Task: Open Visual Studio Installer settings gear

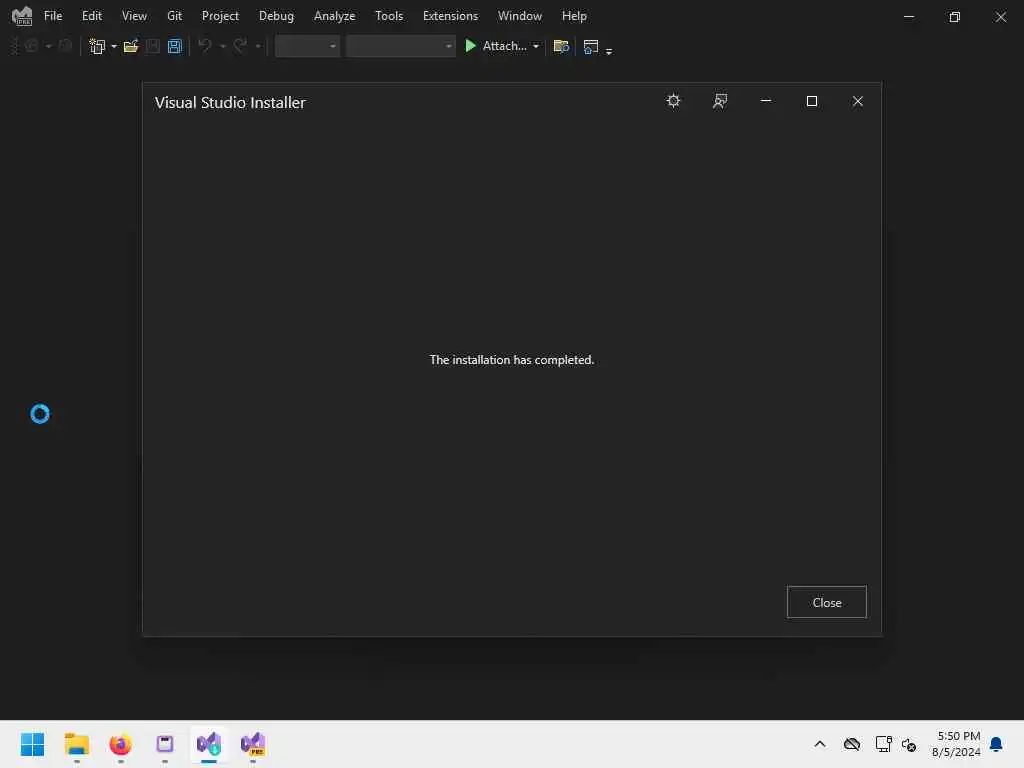Action: coord(673,101)
